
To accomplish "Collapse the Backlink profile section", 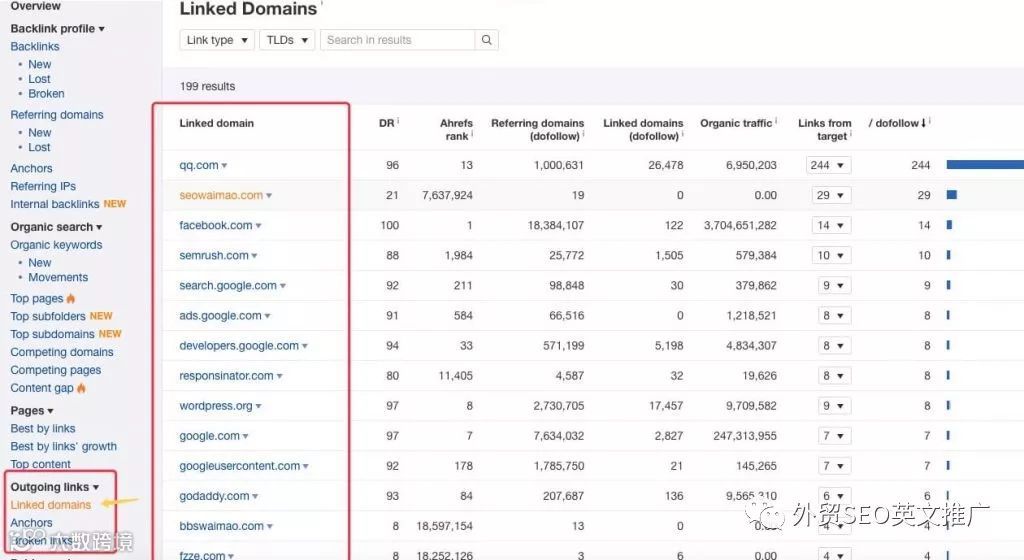I will click(101, 29).
